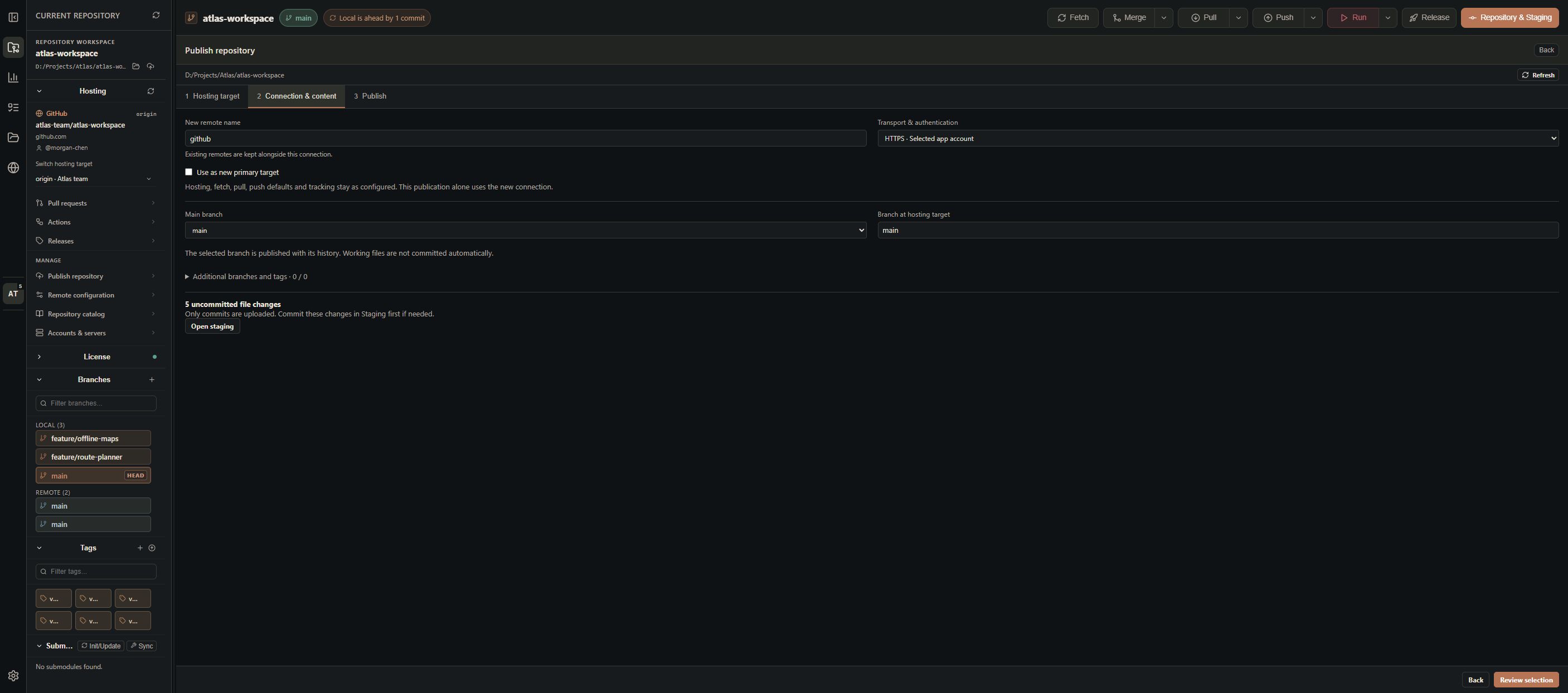Open settings gear at bottom left
Viewport: 1568px width, 693px height.
pos(13,676)
